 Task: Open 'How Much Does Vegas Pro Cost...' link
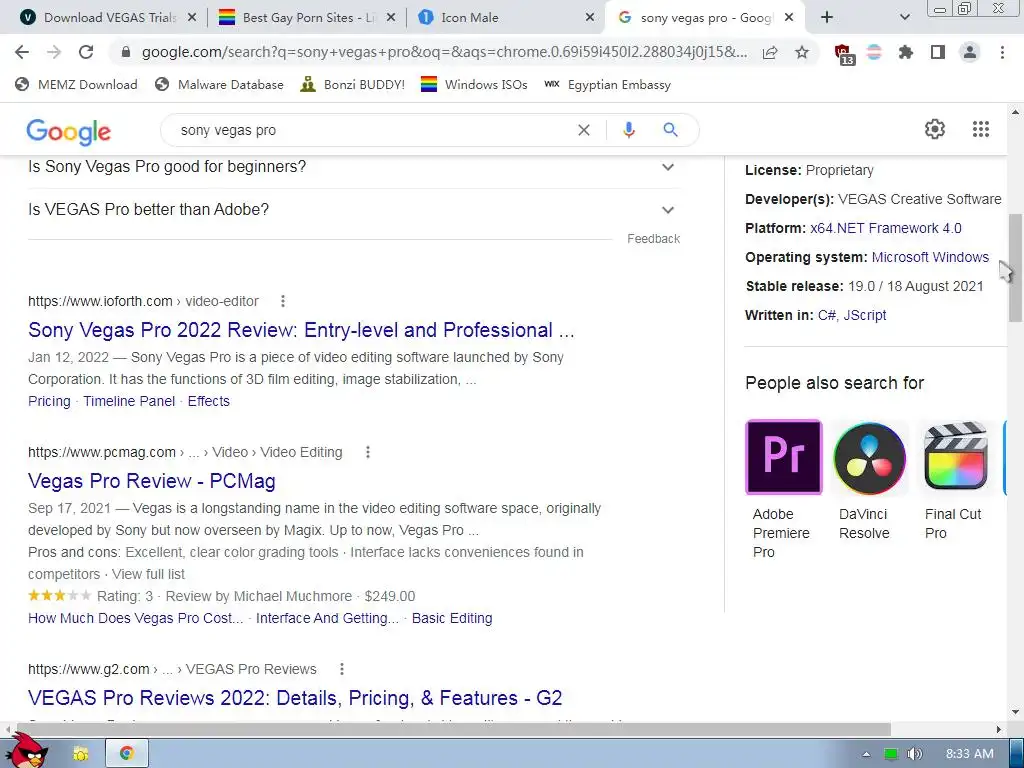pos(135,618)
